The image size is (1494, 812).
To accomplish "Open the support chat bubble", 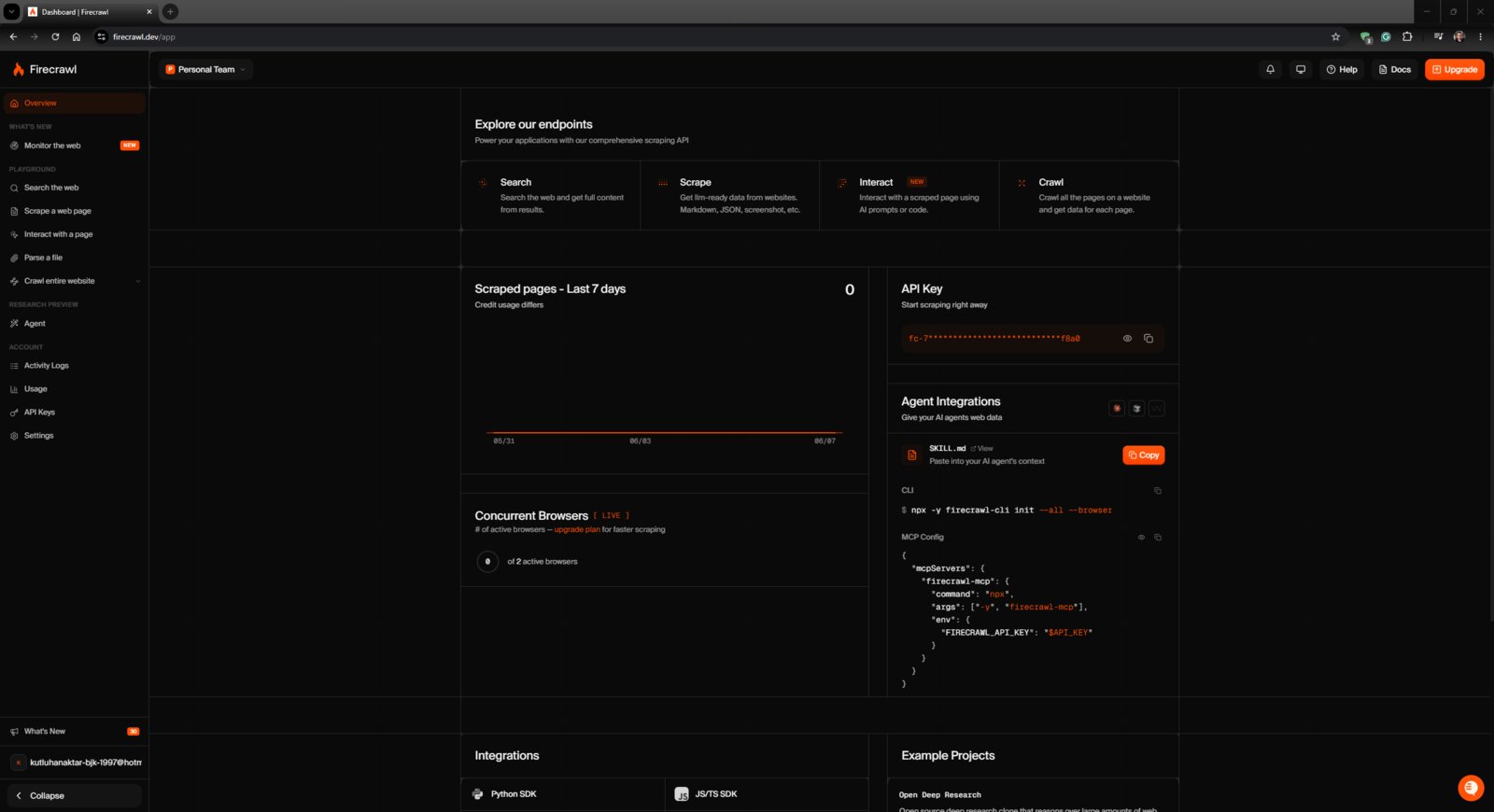I will point(1471,788).
